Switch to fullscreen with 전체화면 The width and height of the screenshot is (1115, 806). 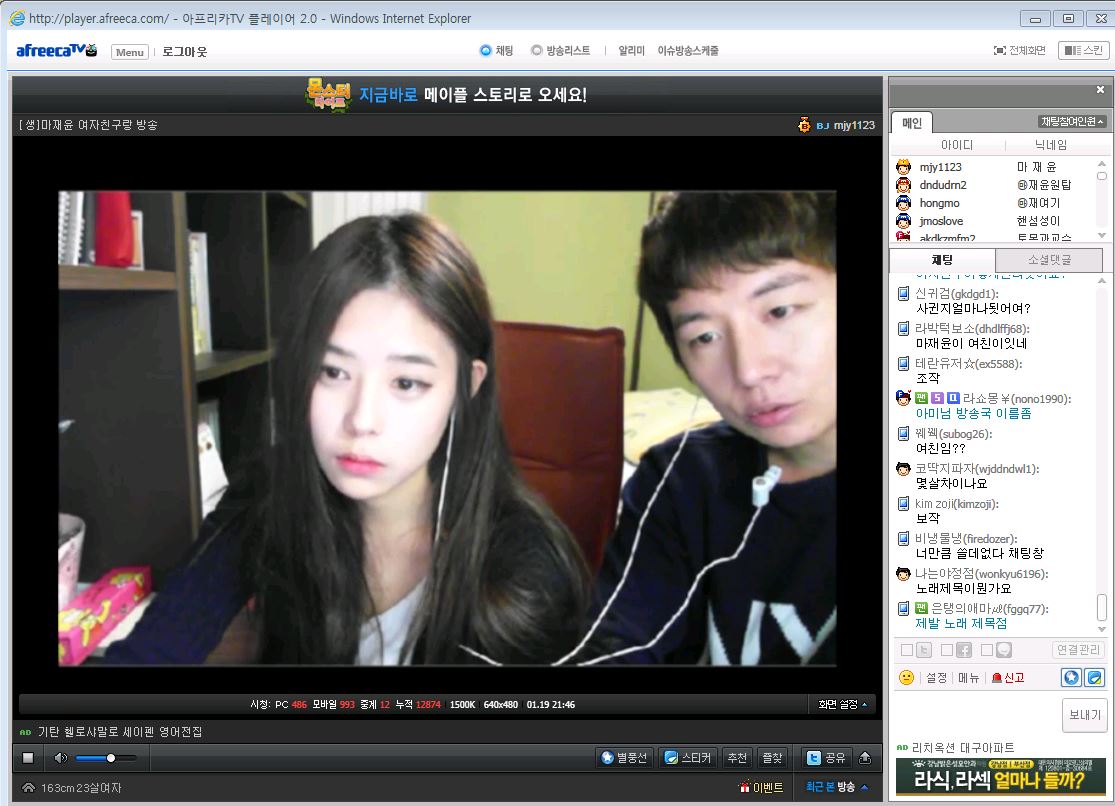point(1019,51)
